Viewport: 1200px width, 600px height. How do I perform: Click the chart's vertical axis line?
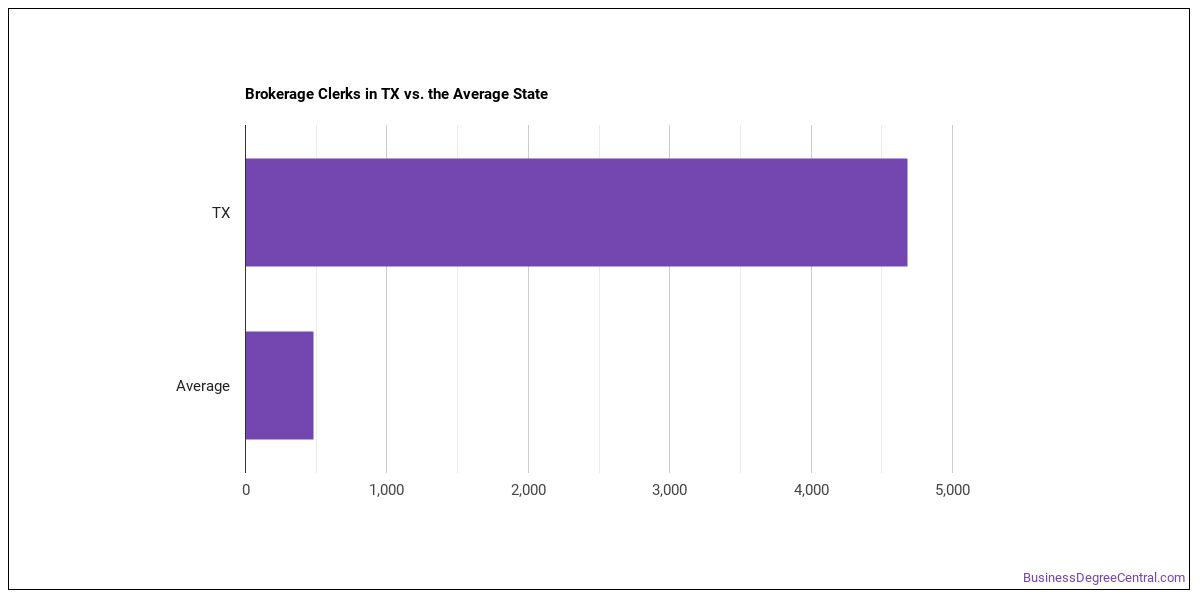click(x=245, y=299)
